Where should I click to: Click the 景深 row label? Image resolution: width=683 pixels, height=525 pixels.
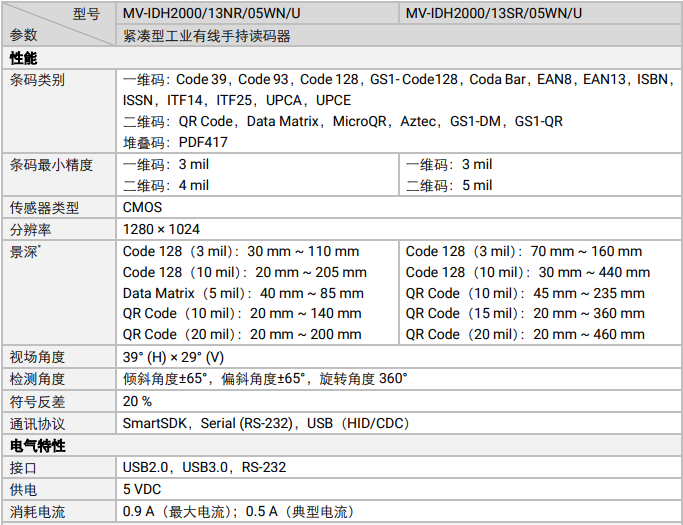(x=25, y=252)
